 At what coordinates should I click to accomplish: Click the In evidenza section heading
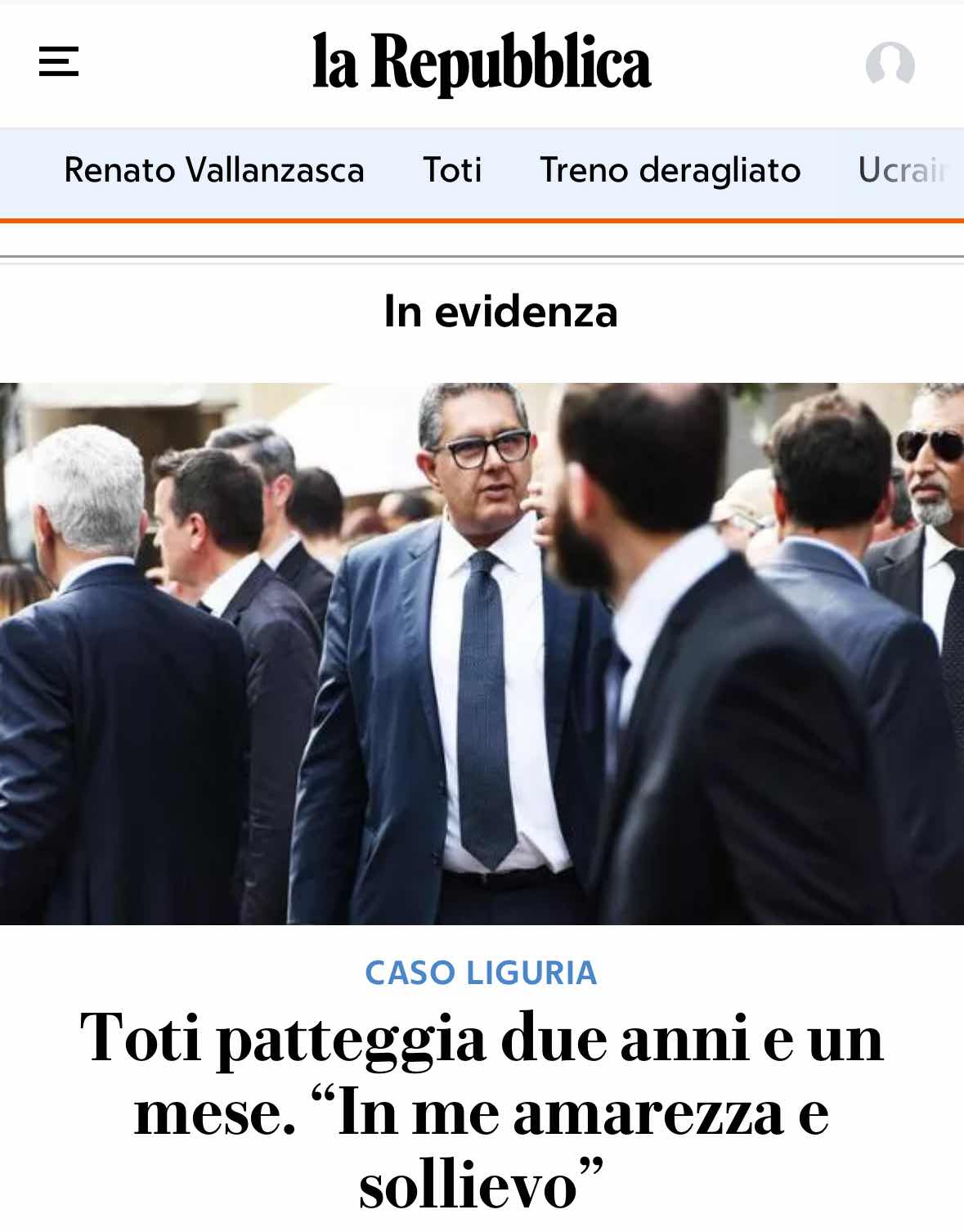click(500, 312)
